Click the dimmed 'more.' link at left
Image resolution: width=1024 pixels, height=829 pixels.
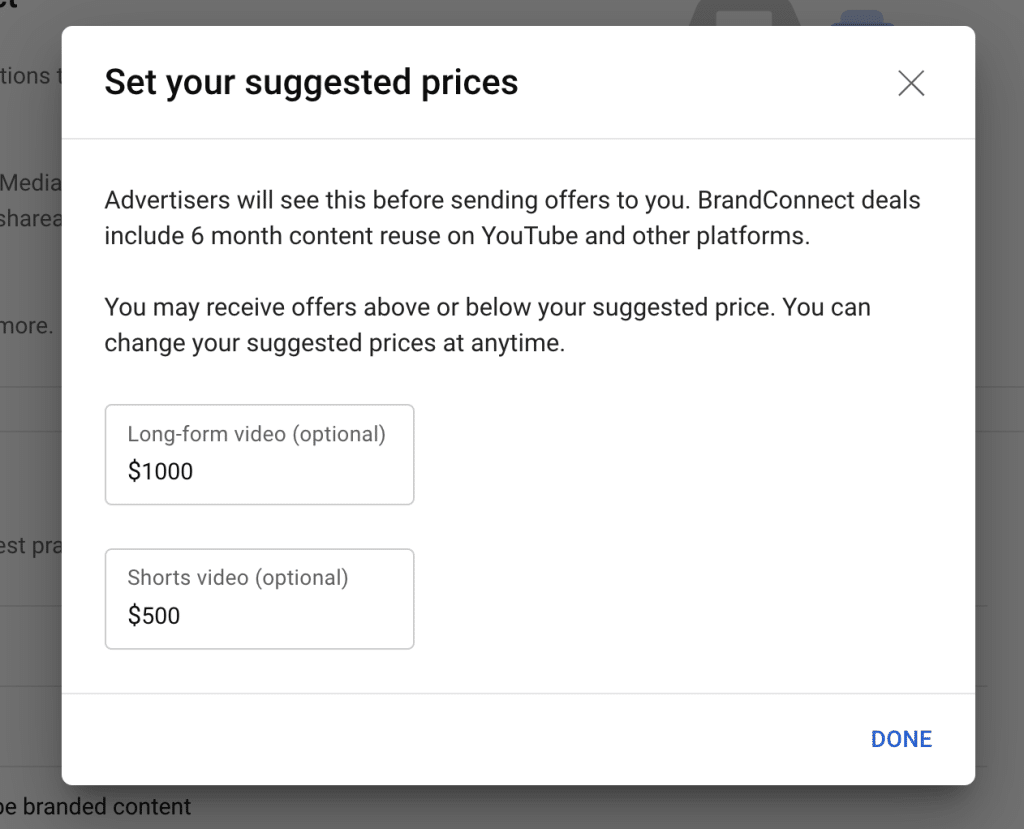(26, 326)
